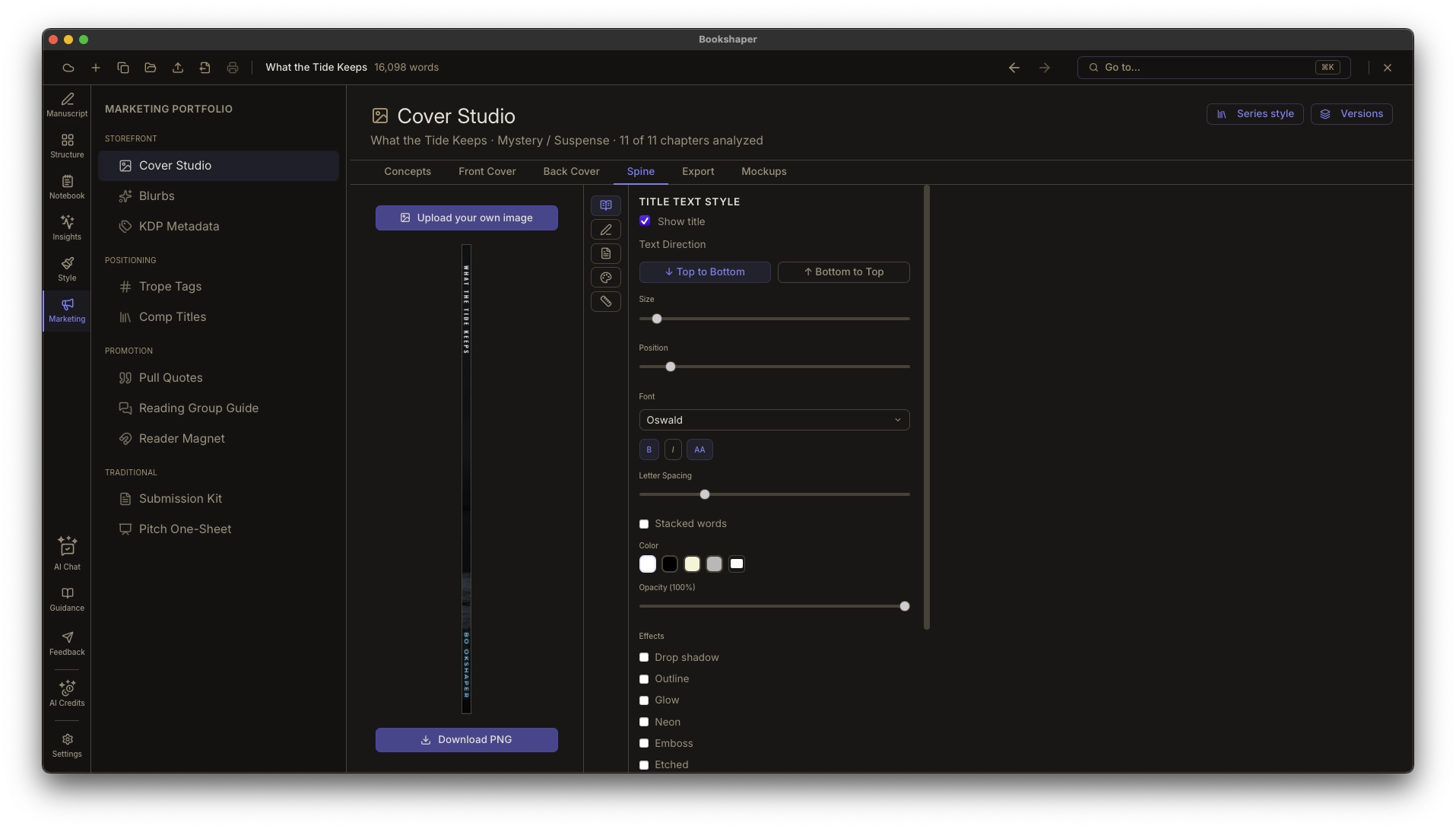Viewport: 1456px width, 829px height.
Task: Open the Guidance panel
Action: pyautogui.click(x=67, y=599)
